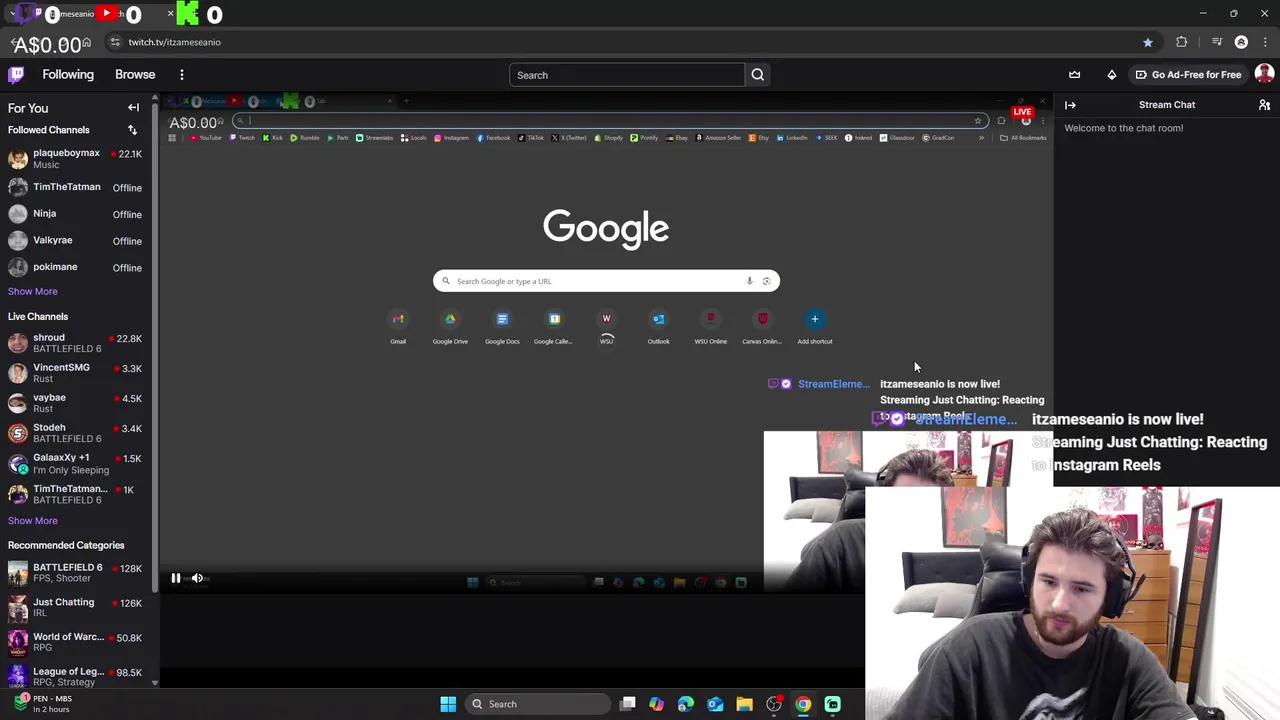The image size is (1280, 720).
Task: Open site information icon in address bar
Action: pos(115,42)
